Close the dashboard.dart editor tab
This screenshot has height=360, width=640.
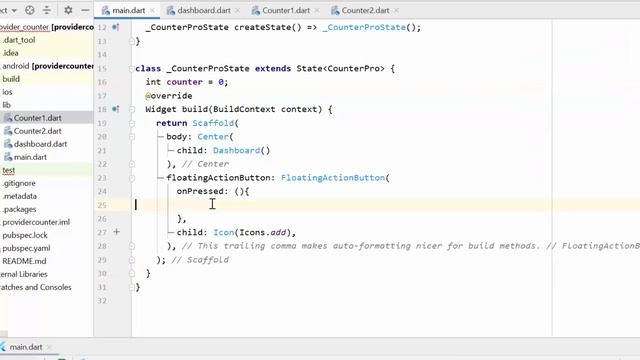238,11
